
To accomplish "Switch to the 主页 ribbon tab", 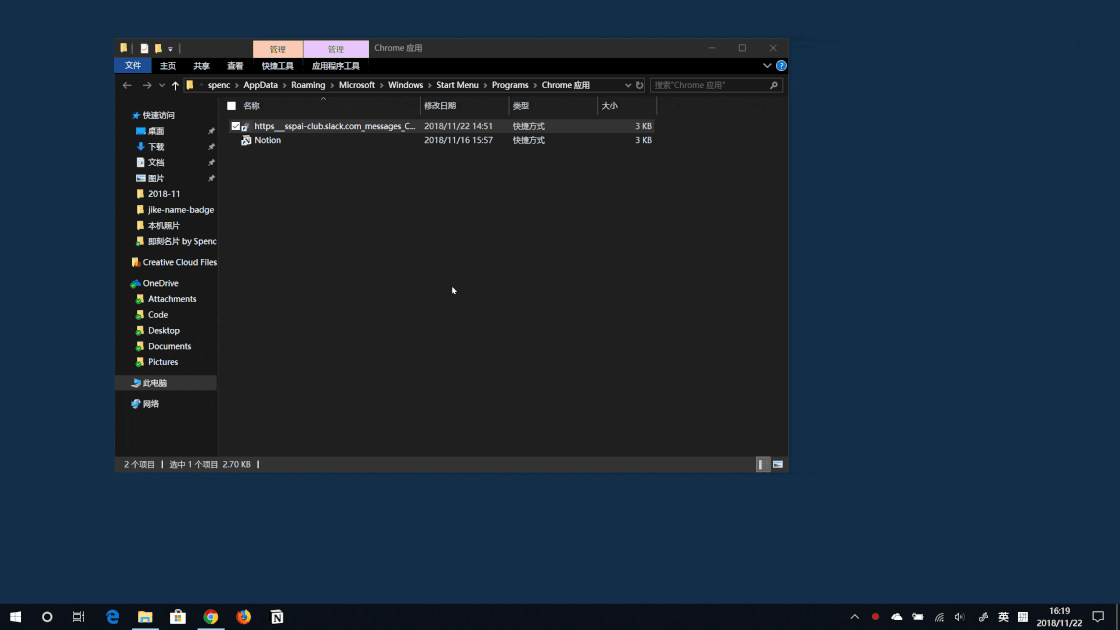I will pos(168,66).
